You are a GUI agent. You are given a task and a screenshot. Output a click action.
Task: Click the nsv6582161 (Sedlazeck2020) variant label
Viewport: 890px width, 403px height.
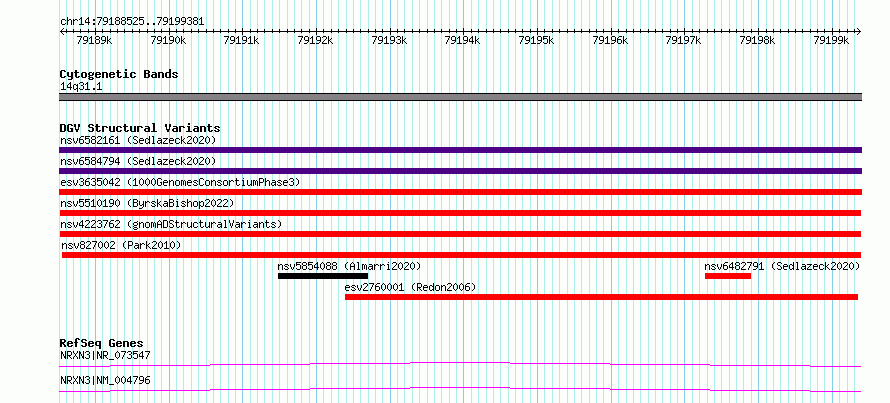138,140
